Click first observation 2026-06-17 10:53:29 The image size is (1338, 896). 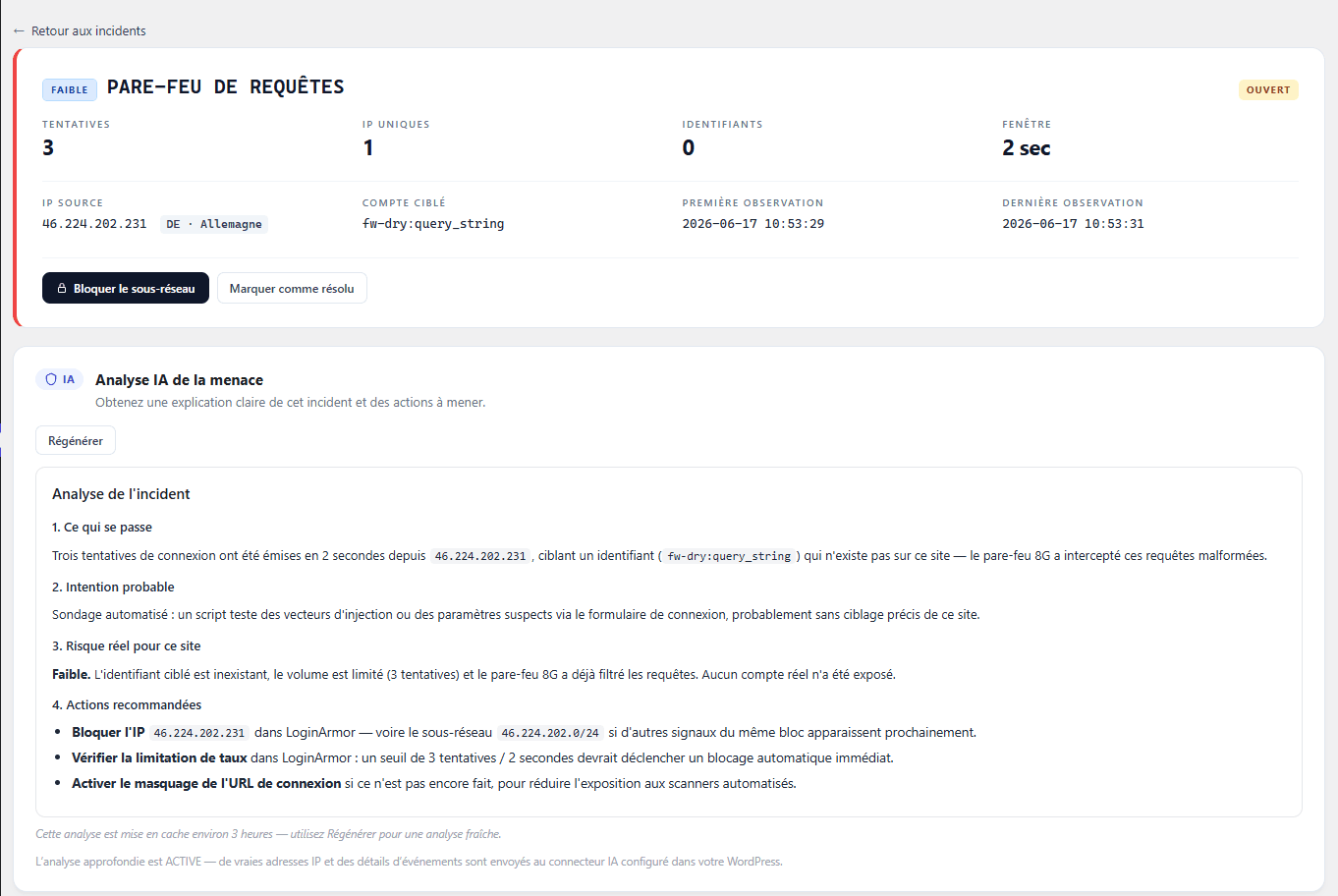tap(753, 223)
